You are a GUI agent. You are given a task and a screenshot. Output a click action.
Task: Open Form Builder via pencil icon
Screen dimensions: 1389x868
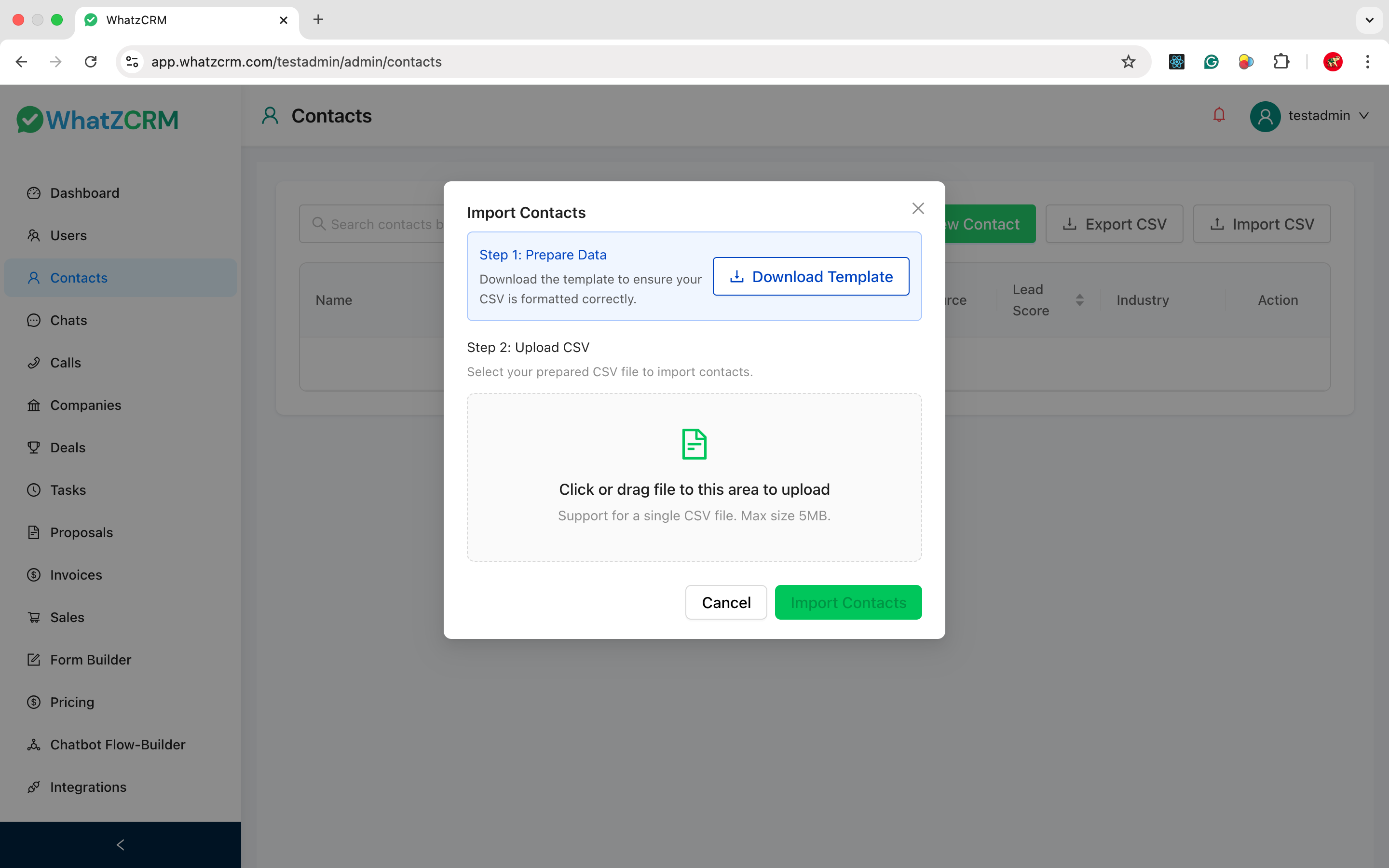(x=33, y=660)
